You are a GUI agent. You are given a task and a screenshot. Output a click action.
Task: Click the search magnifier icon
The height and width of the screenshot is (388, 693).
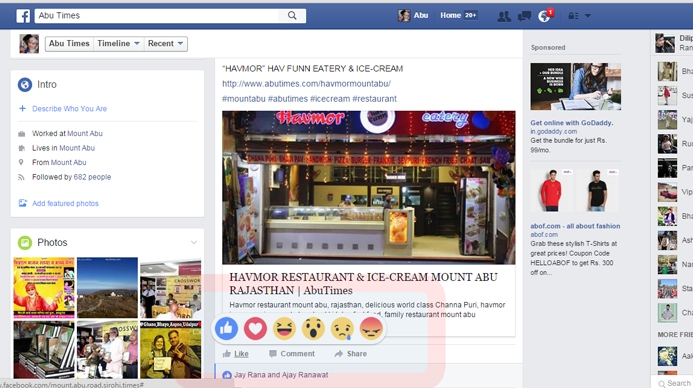tap(292, 15)
